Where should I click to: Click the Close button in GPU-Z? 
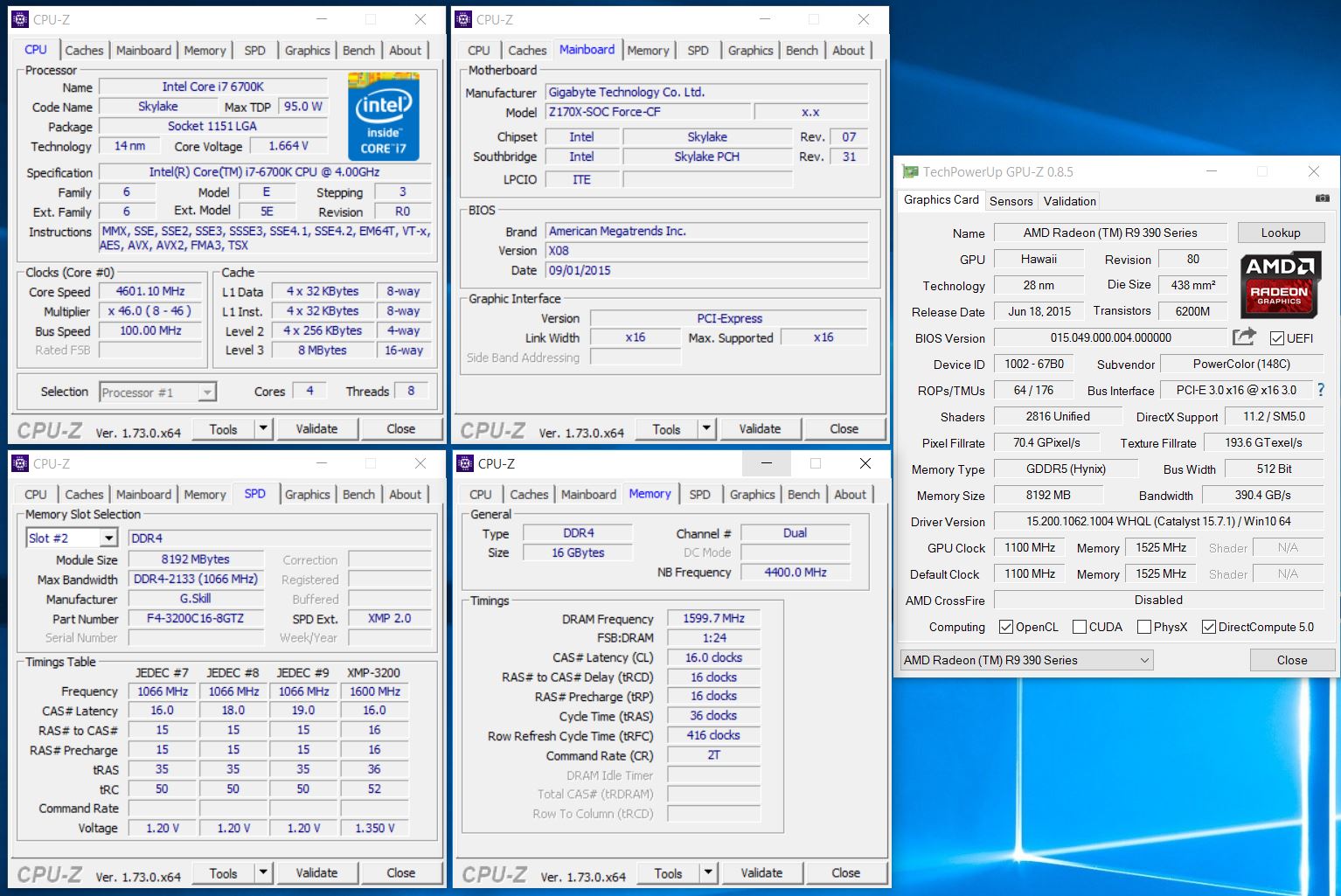click(x=1292, y=660)
